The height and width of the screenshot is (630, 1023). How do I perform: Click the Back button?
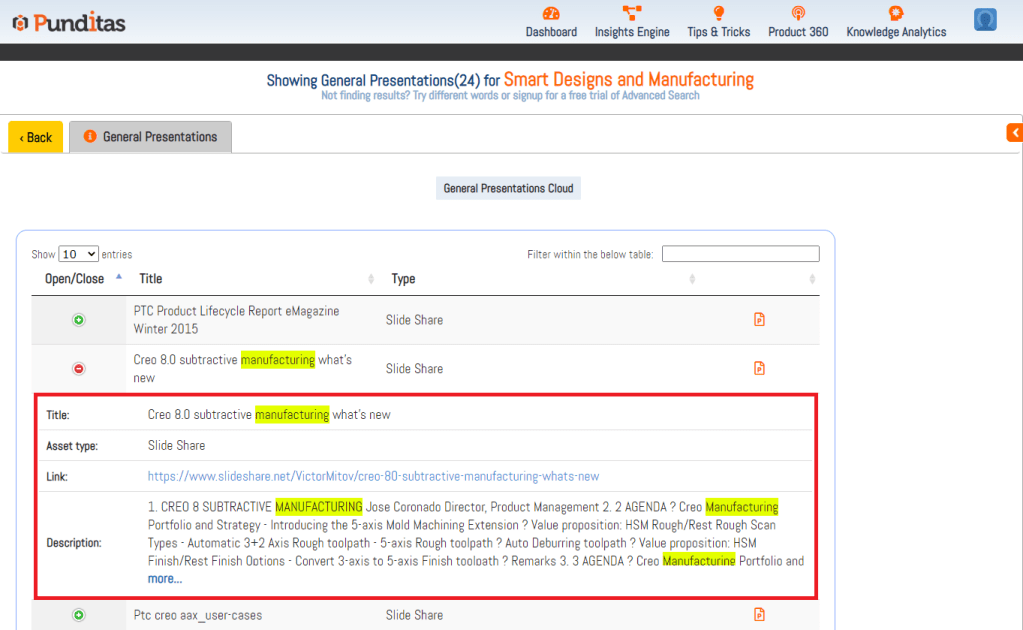click(x=36, y=137)
